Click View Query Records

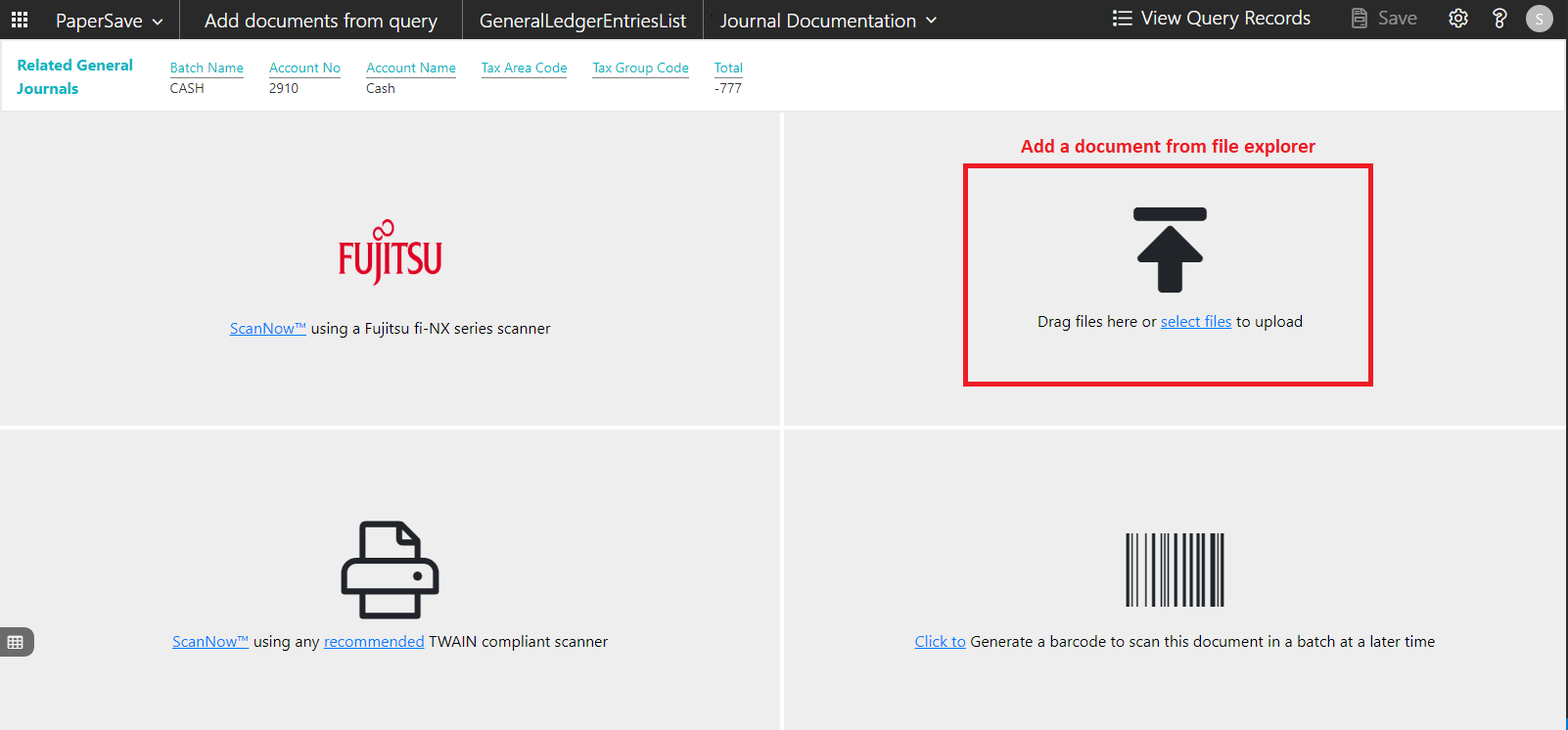pos(1212,19)
